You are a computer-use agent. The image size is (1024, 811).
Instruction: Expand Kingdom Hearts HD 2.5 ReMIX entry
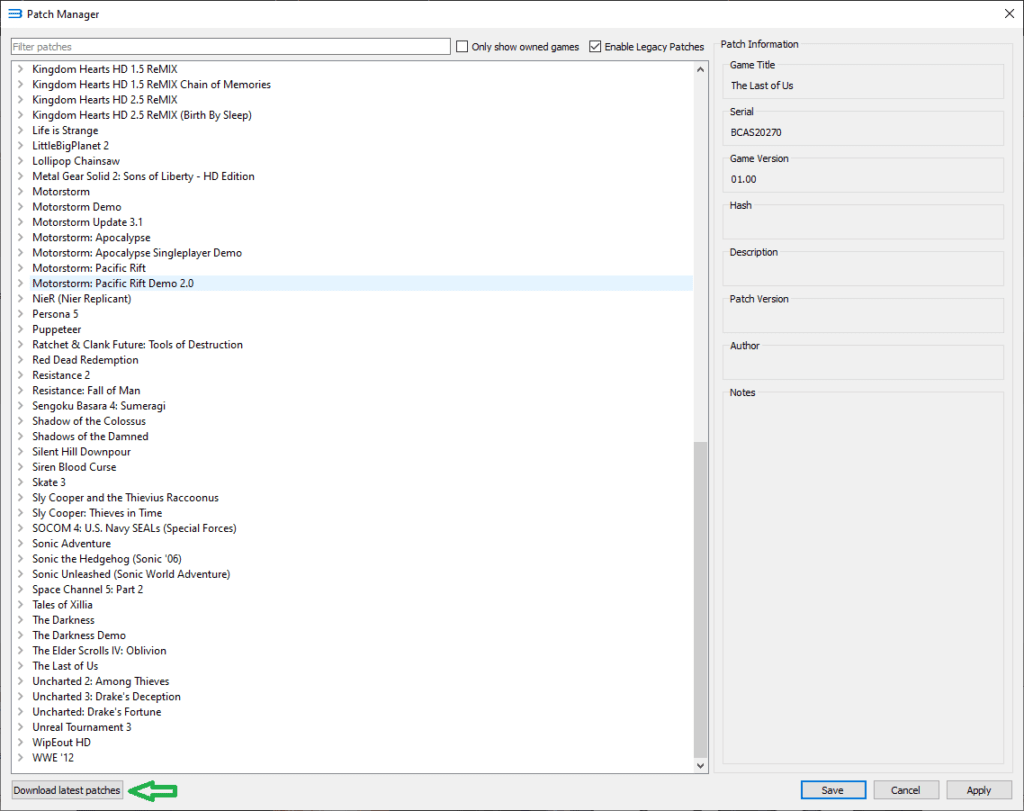(x=20, y=99)
